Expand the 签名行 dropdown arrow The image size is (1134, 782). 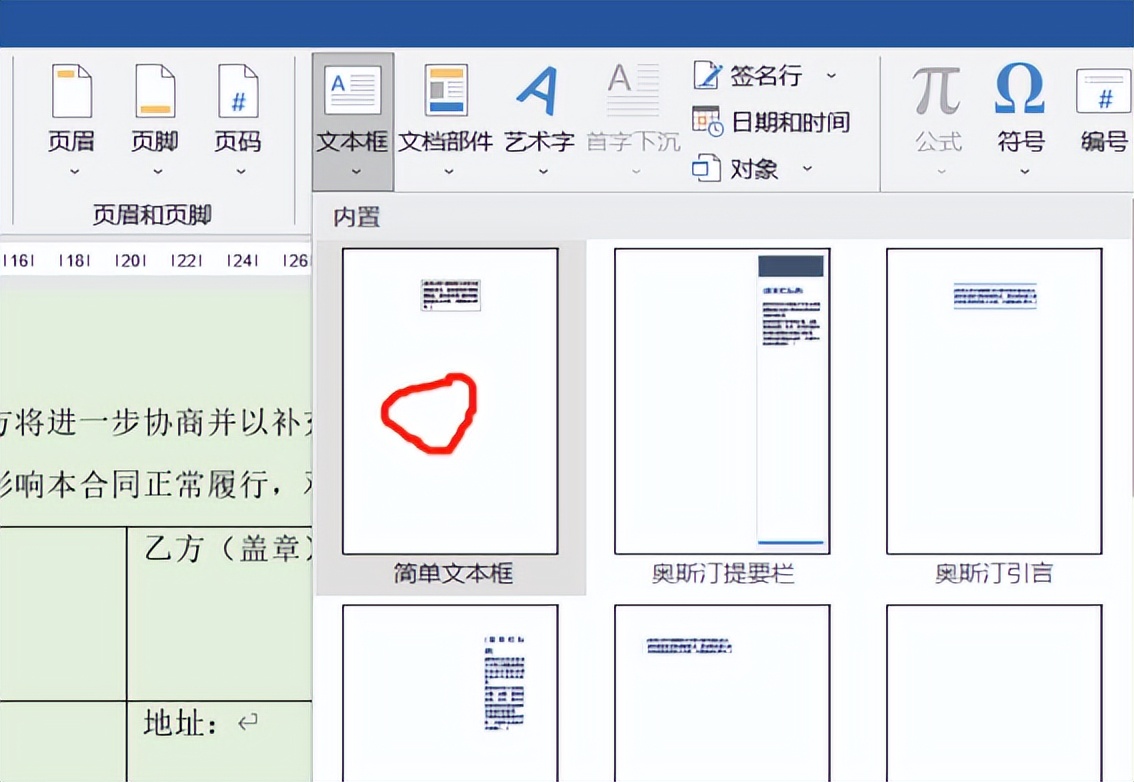[832, 75]
